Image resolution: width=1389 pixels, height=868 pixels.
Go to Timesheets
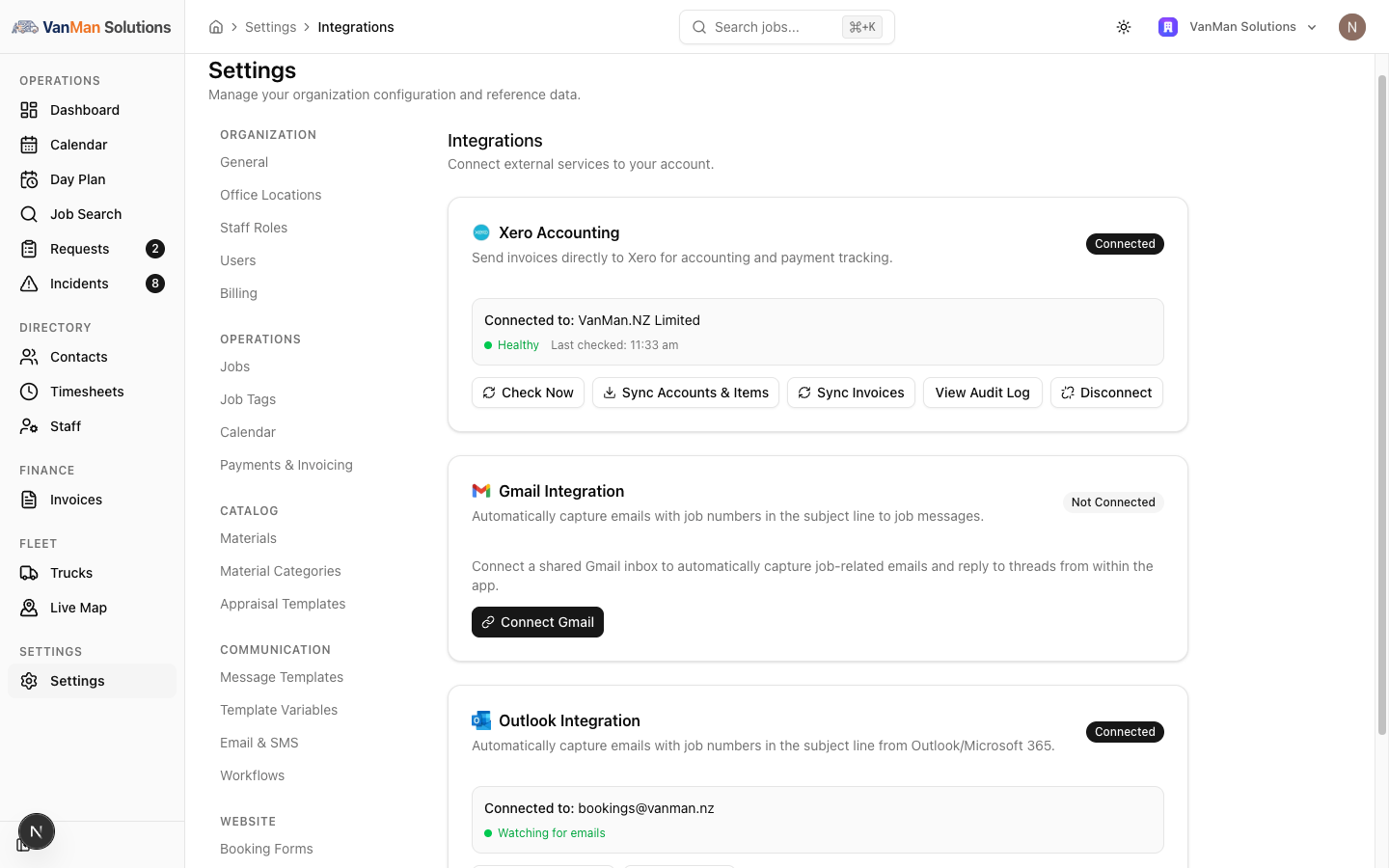[92, 392]
